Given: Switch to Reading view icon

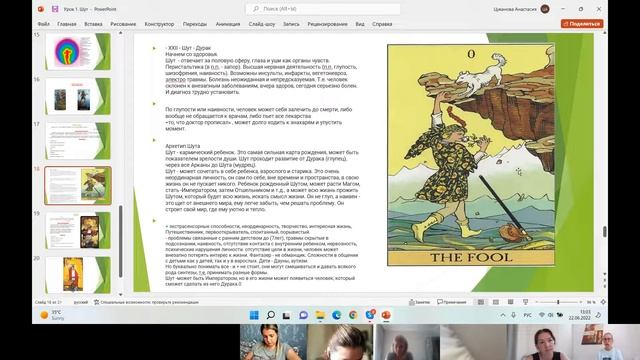Looking at the screenshot, I should [x=511, y=302].
